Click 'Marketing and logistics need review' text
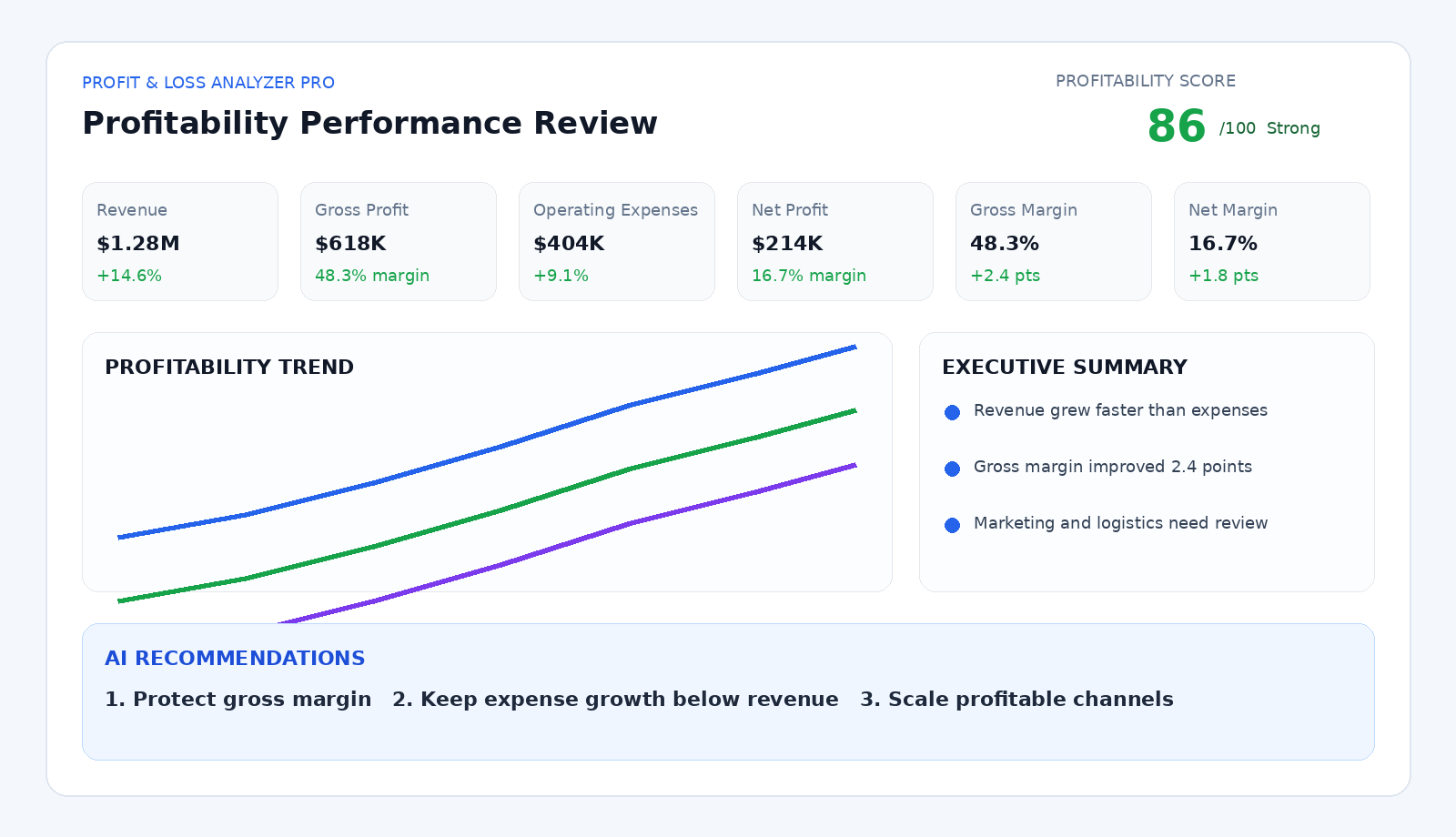 click(x=1120, y=523)
